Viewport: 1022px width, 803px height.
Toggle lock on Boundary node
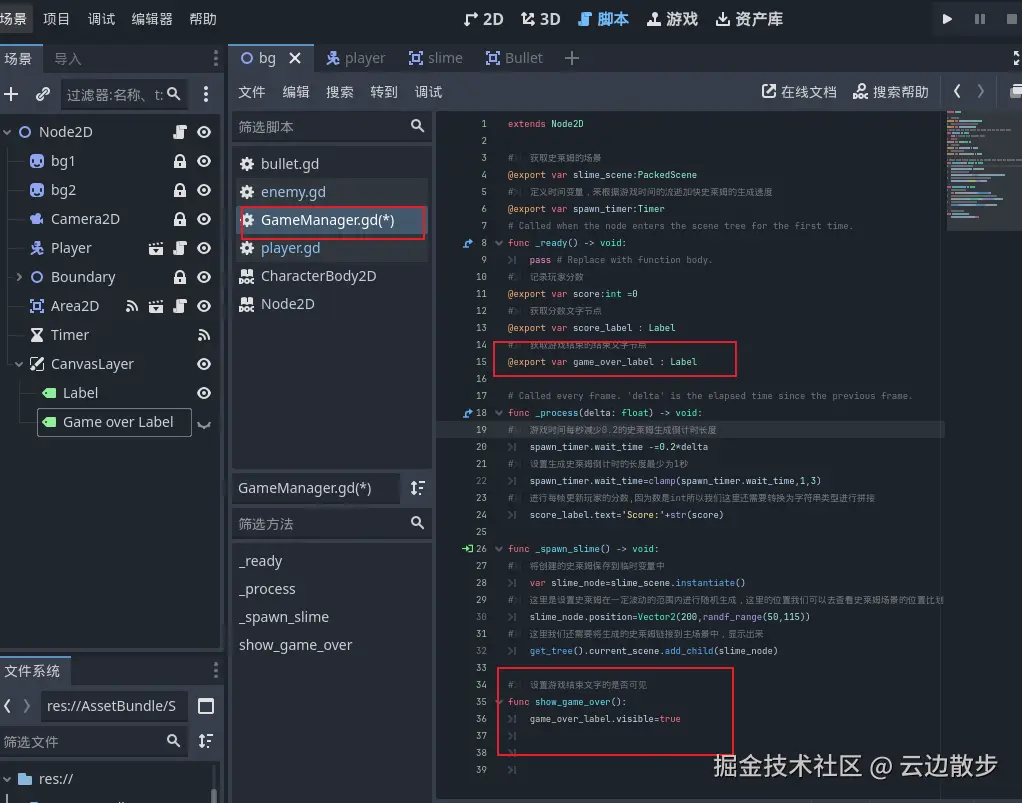(179, 277)
